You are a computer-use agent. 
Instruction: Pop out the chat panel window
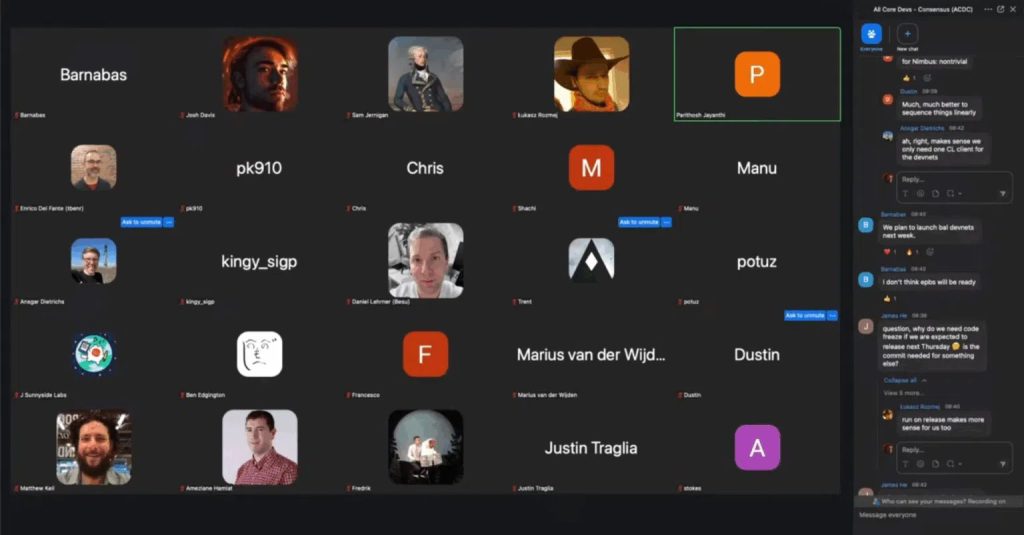click(x=1001, y=9)
